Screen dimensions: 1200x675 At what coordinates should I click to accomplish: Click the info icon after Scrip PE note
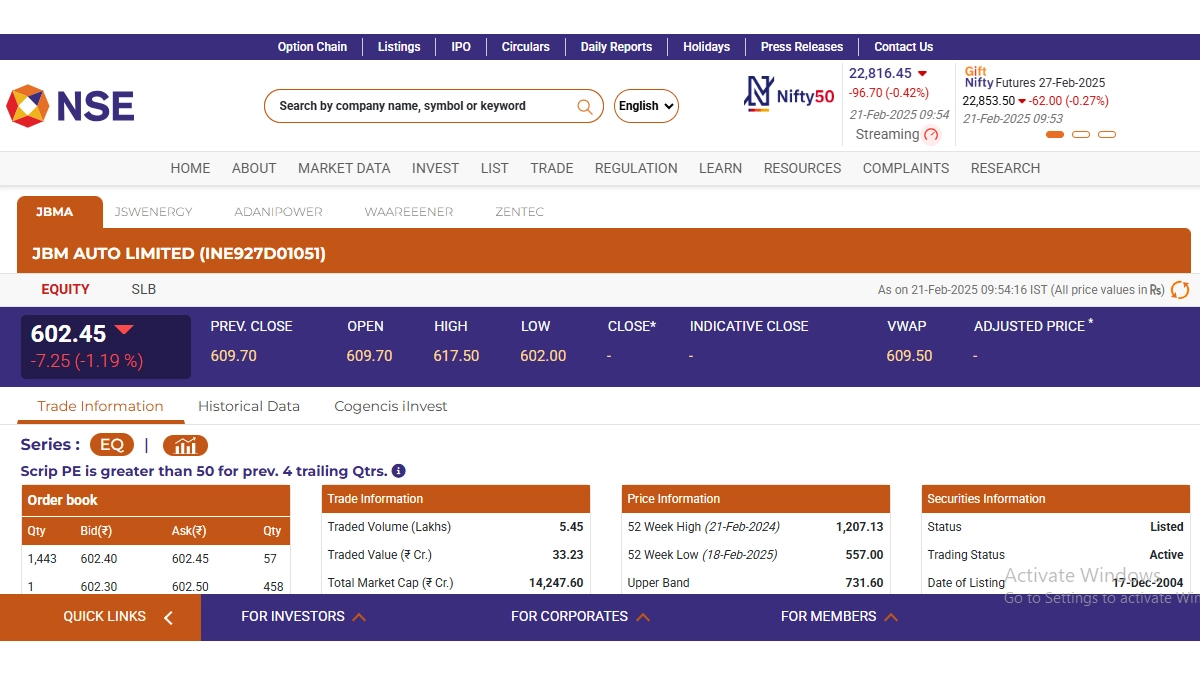pyautogui.click(x=398, y=471)
